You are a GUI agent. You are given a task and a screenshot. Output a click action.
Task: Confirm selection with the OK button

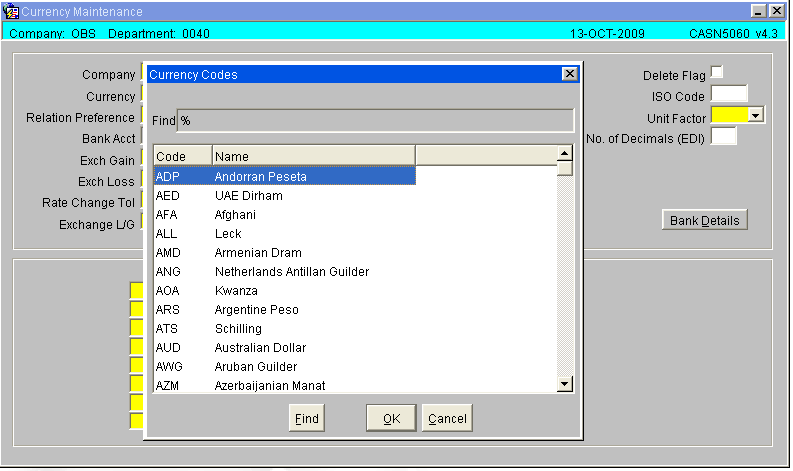(391, 418)
